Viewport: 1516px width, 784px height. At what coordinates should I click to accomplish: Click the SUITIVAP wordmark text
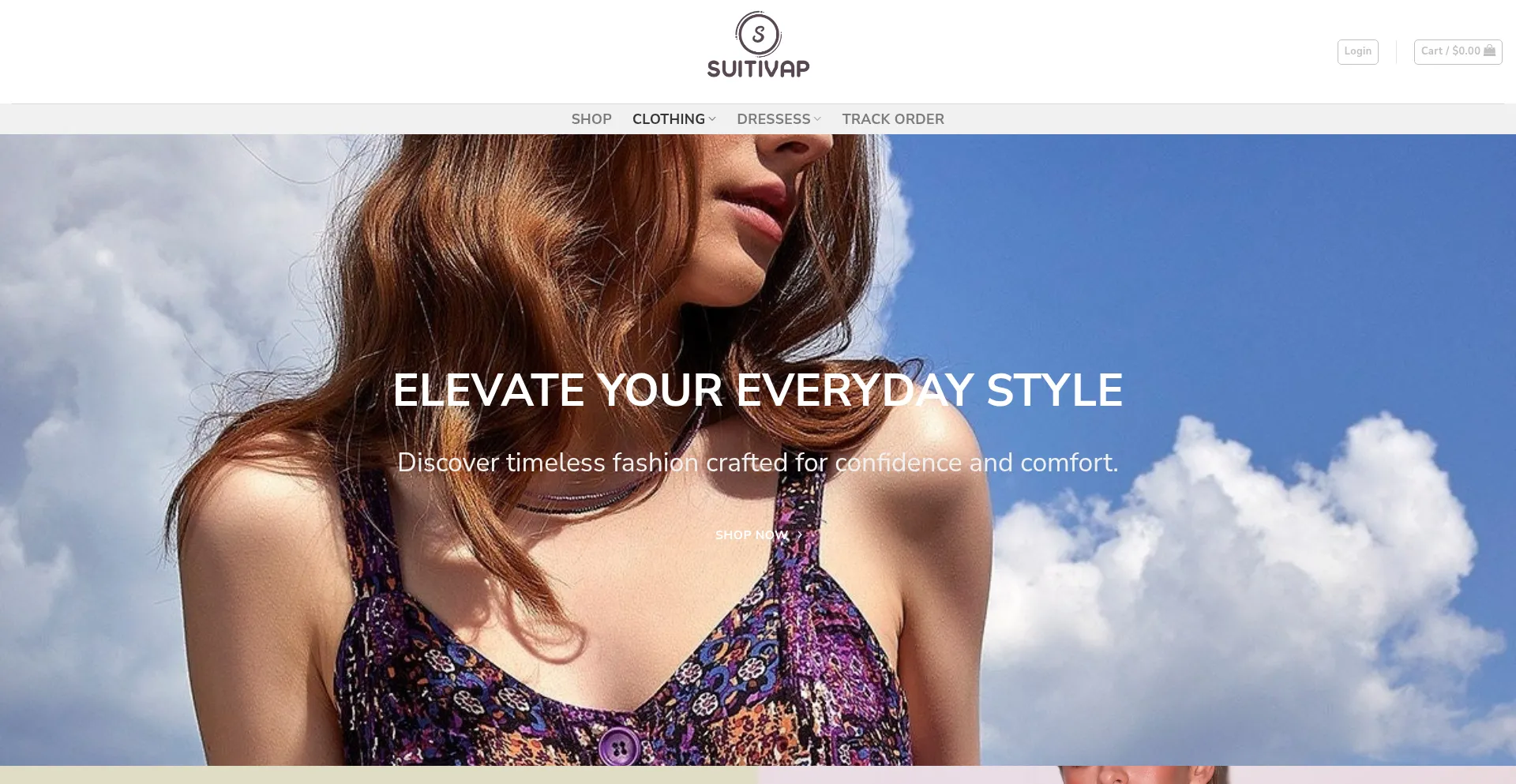pos(758,69)
